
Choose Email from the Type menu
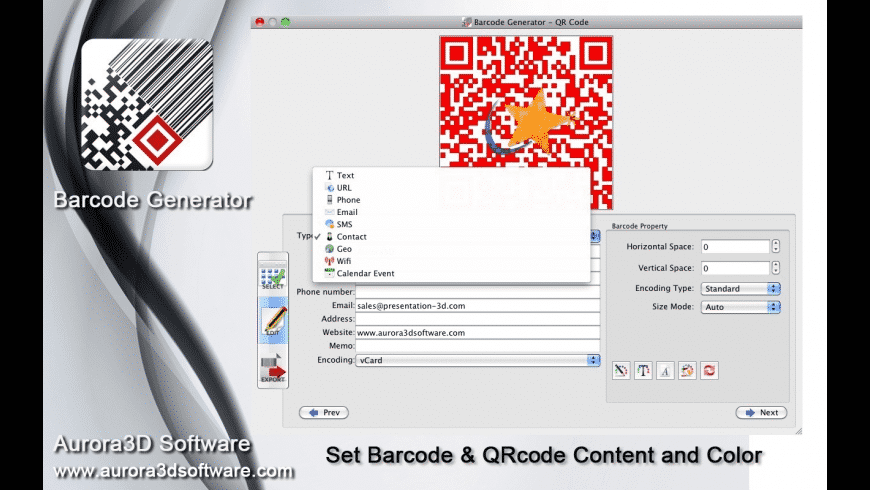[x=451, y=212]
